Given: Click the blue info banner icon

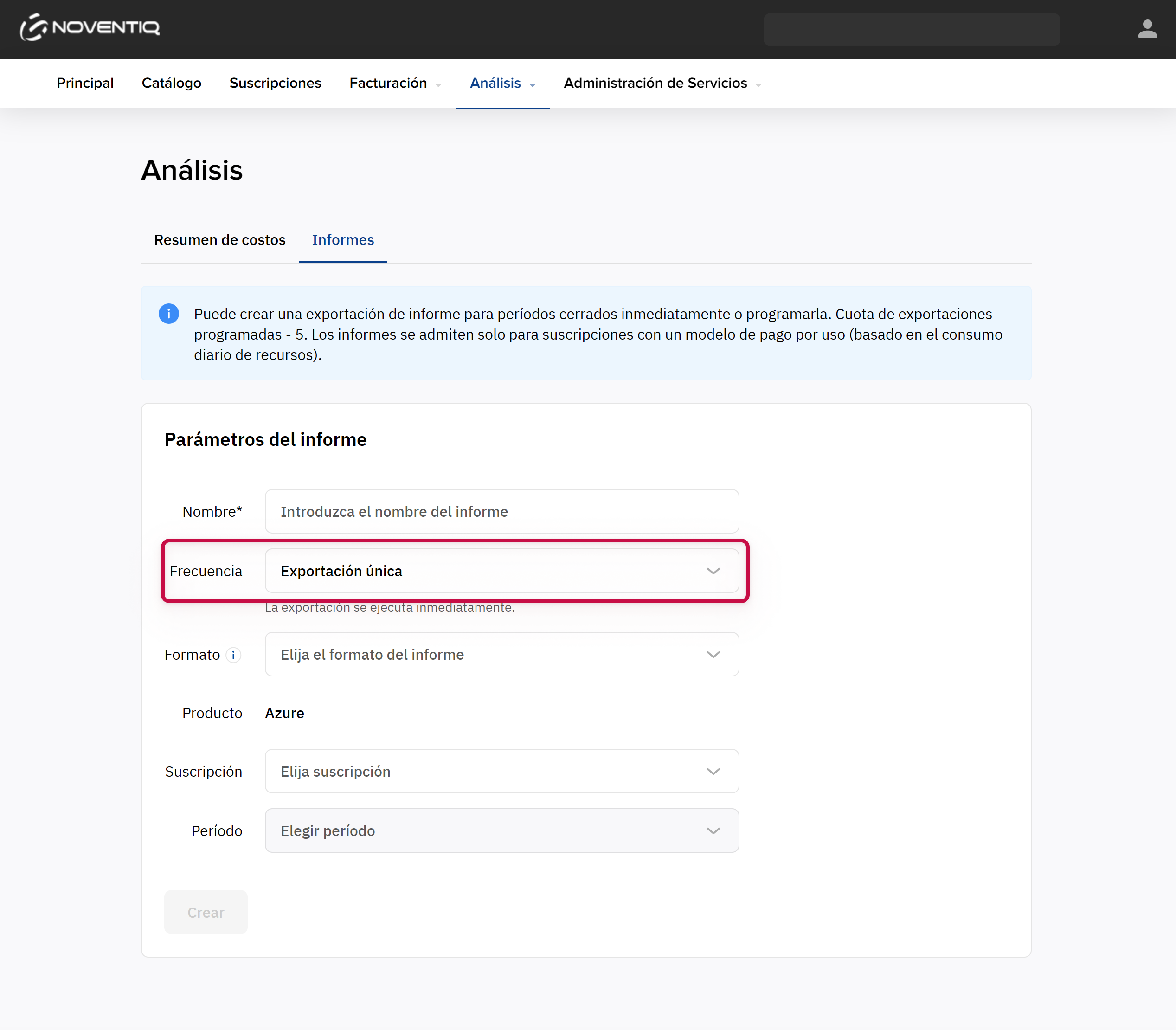Looking at the screenshot, I should 168,314.
